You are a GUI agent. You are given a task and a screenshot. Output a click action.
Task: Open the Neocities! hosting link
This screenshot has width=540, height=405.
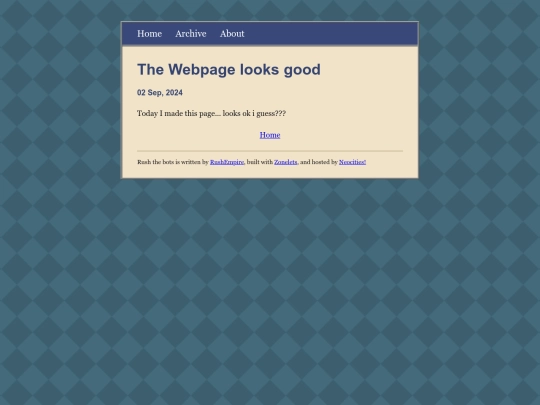(352, 162)
